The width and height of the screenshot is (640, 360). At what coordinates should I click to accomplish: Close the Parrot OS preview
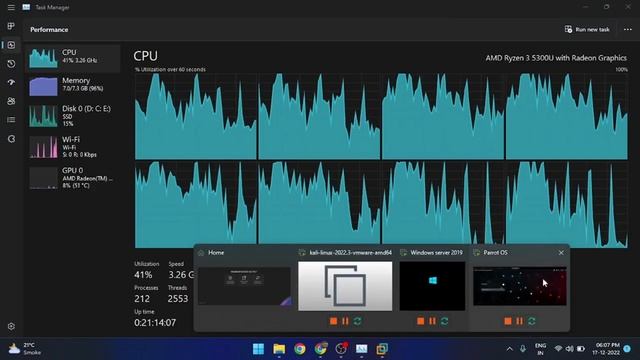(561, 253)
